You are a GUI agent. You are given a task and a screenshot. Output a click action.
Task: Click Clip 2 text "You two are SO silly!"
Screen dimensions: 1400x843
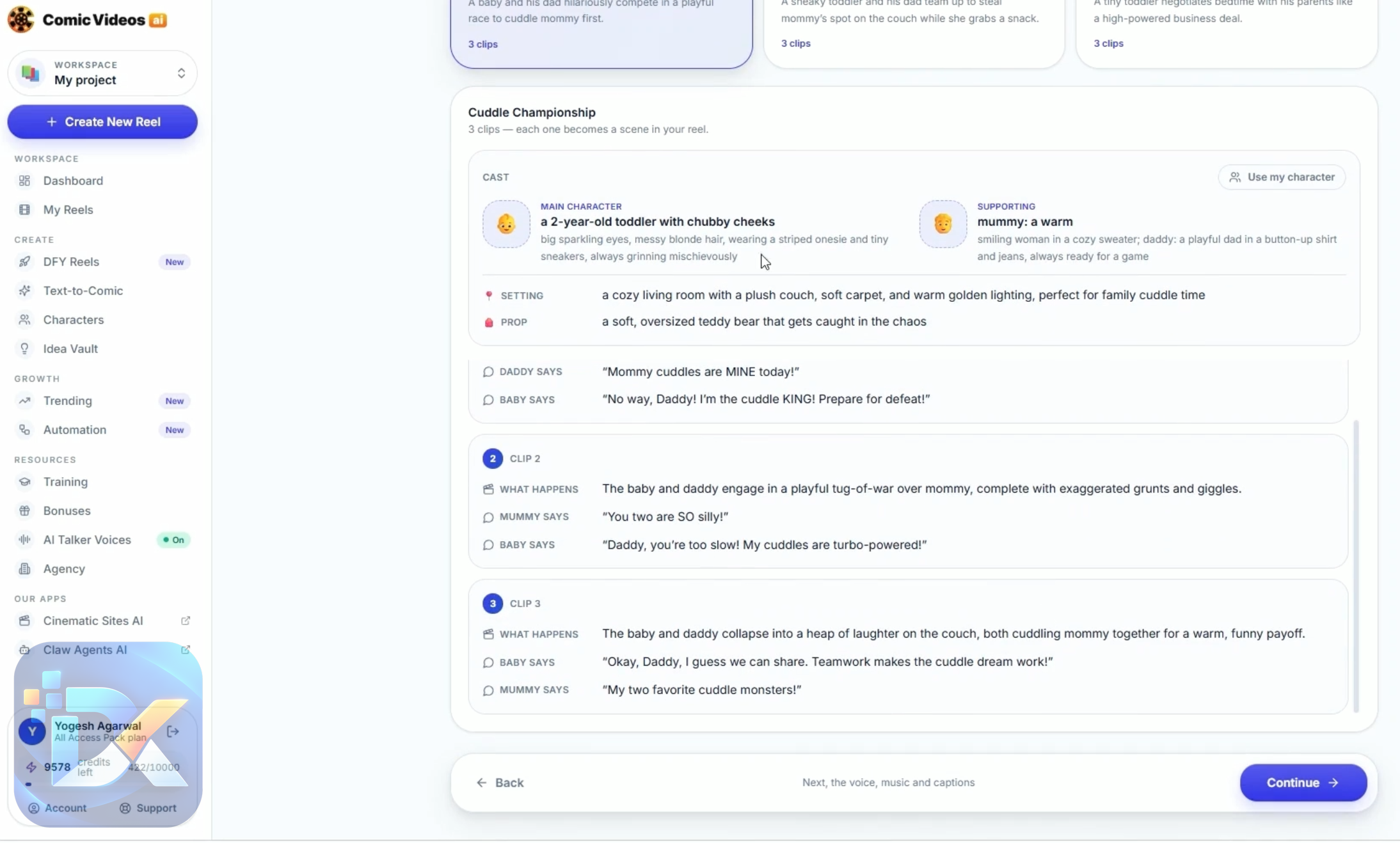665,517
